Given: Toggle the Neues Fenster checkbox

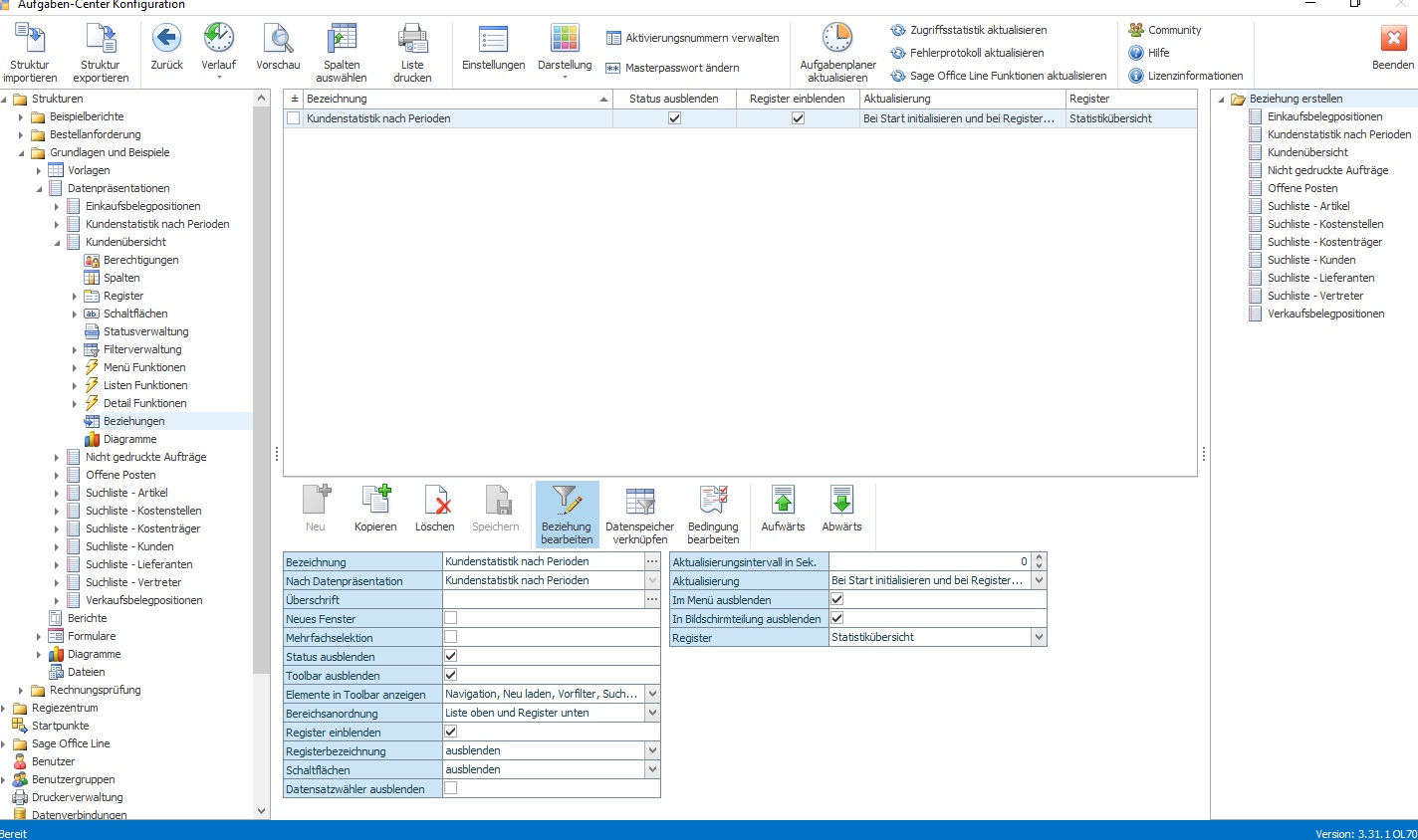Looking at the screenshot, I should point(450,618).
